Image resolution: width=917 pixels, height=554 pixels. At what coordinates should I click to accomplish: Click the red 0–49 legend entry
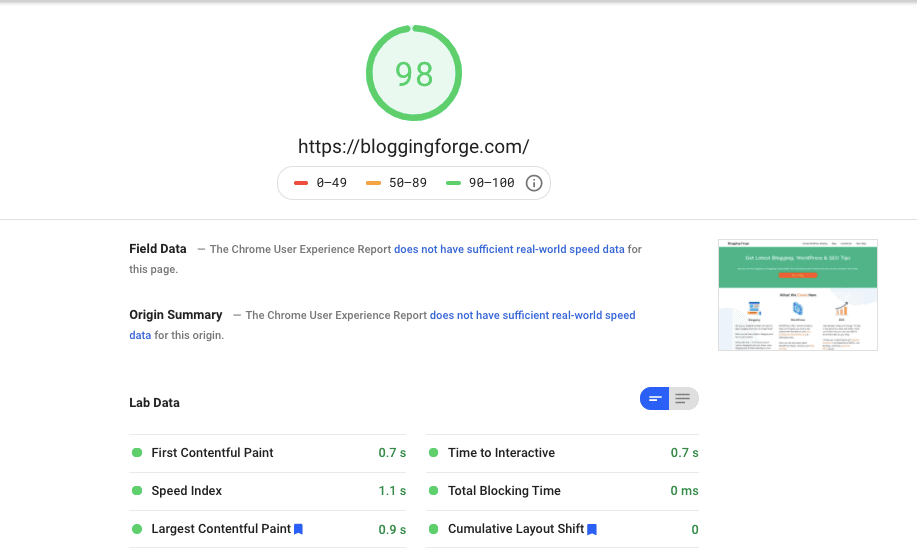point(320,183)
